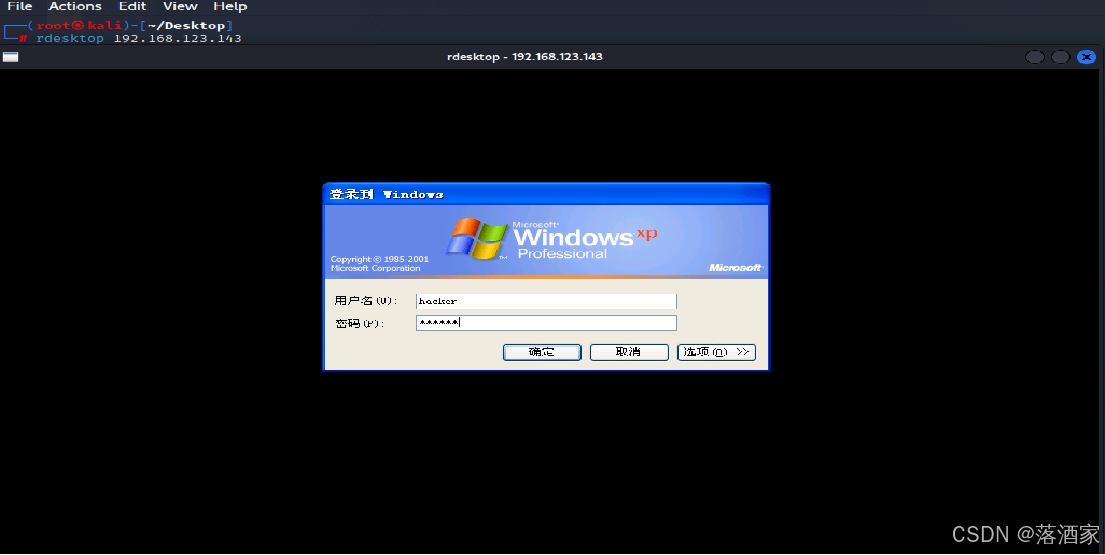Click the rdesktop - 192.168.123.143 window title
This screenshot has width=1105, height=555.
[x=525, y=56]
